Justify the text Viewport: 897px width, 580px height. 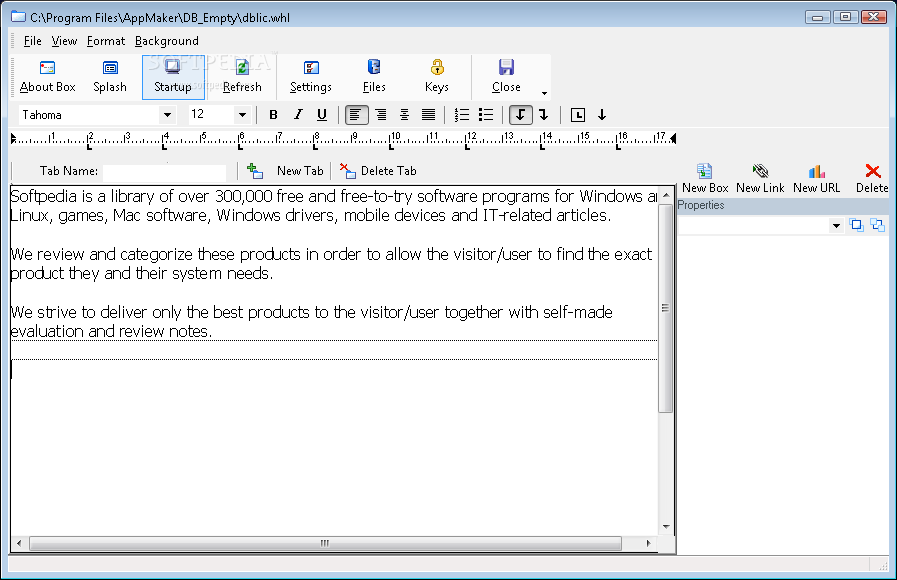(x=428, y=115)
